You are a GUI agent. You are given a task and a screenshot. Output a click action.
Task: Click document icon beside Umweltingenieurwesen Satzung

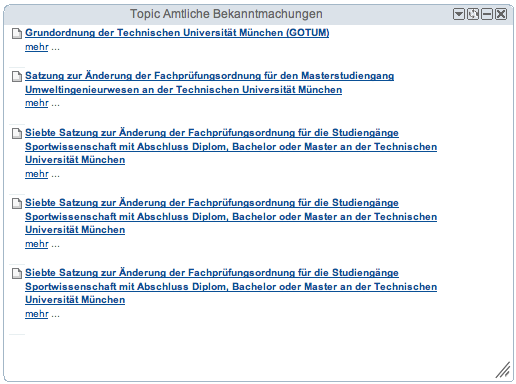tap(17, 76)
